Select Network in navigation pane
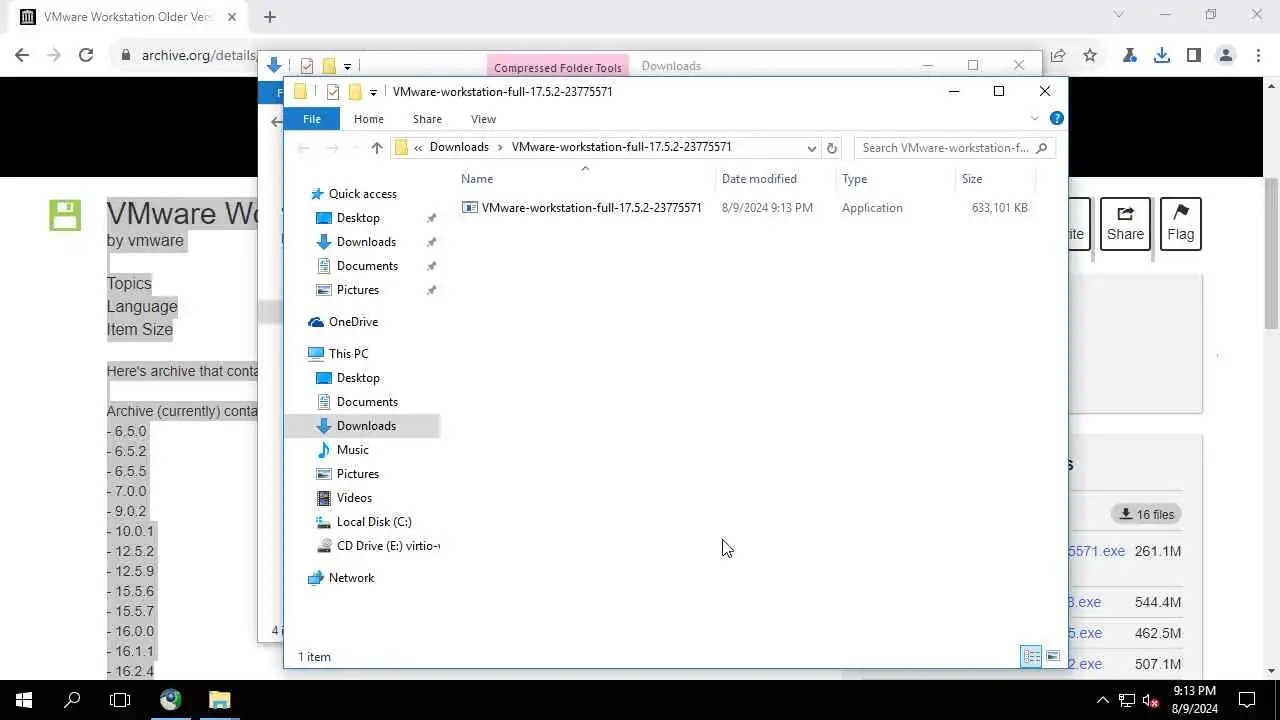 coord(351,578)
